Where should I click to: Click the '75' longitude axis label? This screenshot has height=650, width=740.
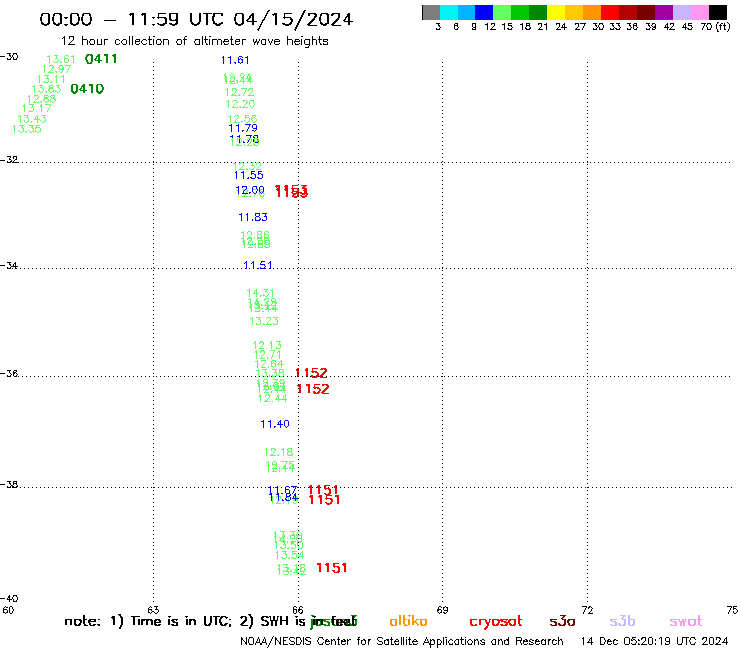(x=732, y=610)
